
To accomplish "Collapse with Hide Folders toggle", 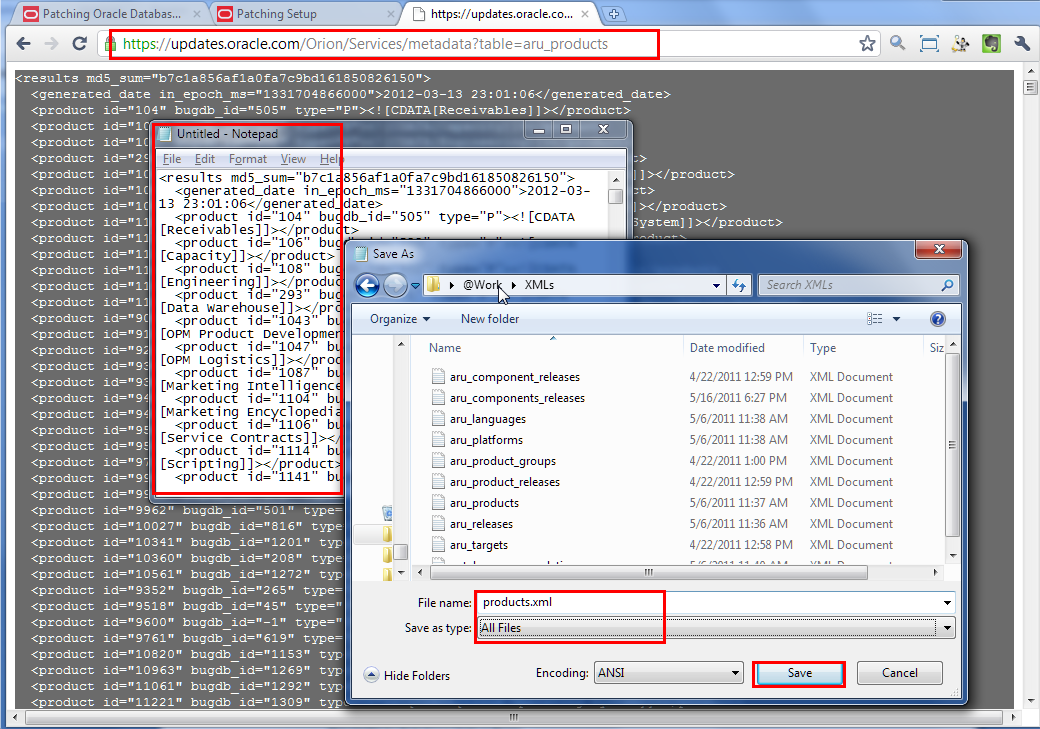I will click(x=407, y=675).
